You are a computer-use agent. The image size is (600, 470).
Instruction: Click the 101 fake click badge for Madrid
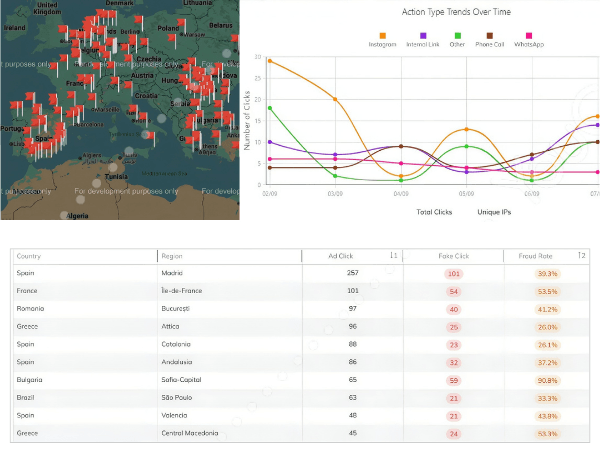coord(454,273)
